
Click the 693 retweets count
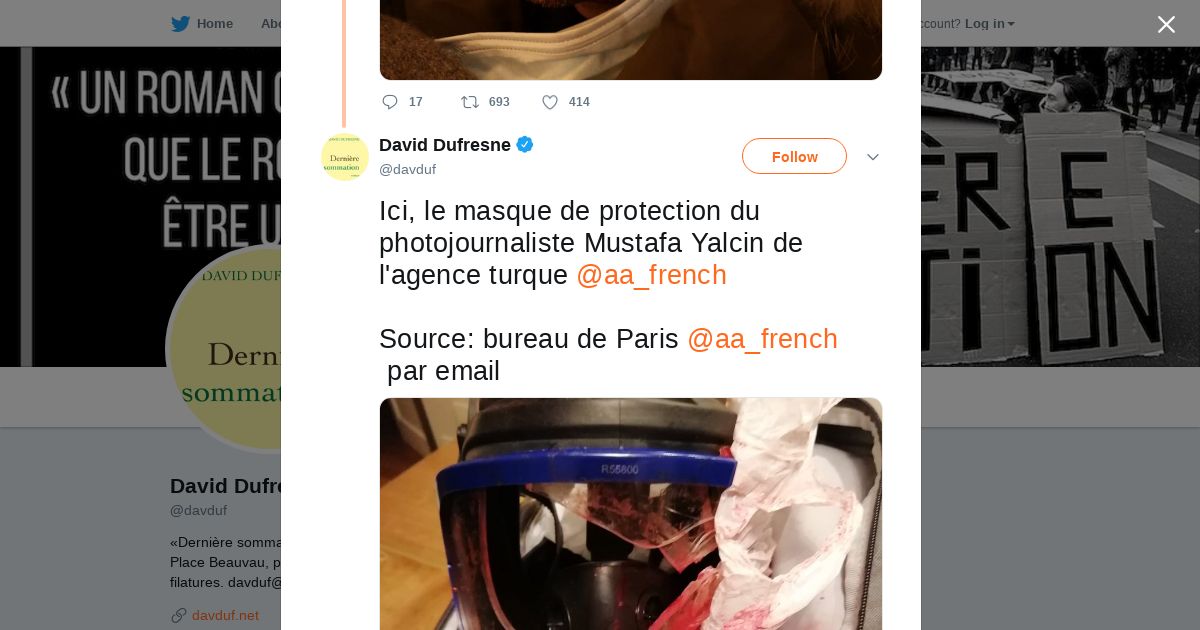(x=499, y=102)
